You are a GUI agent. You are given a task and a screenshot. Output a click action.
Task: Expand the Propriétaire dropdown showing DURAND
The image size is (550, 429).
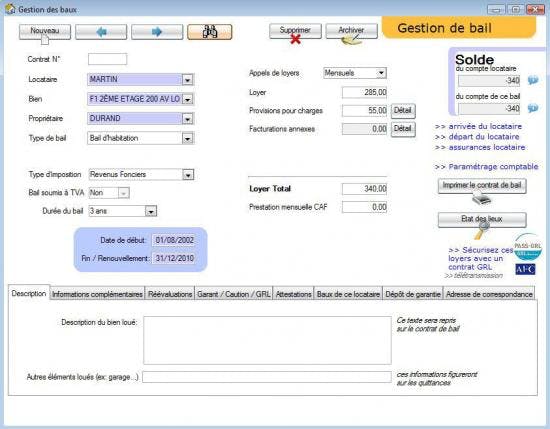coord(188,119)
